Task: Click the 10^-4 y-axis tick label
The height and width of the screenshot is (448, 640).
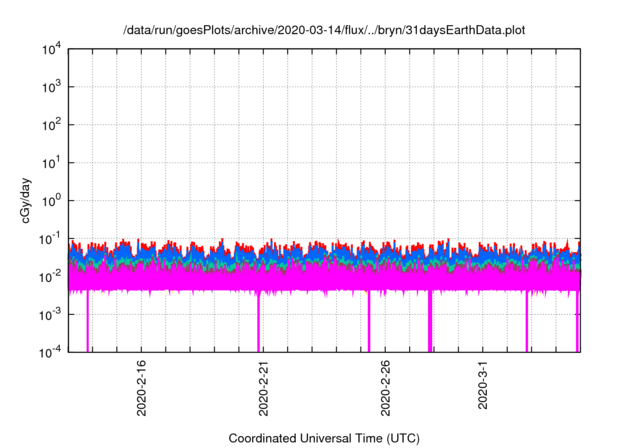Action: point(47,351)
